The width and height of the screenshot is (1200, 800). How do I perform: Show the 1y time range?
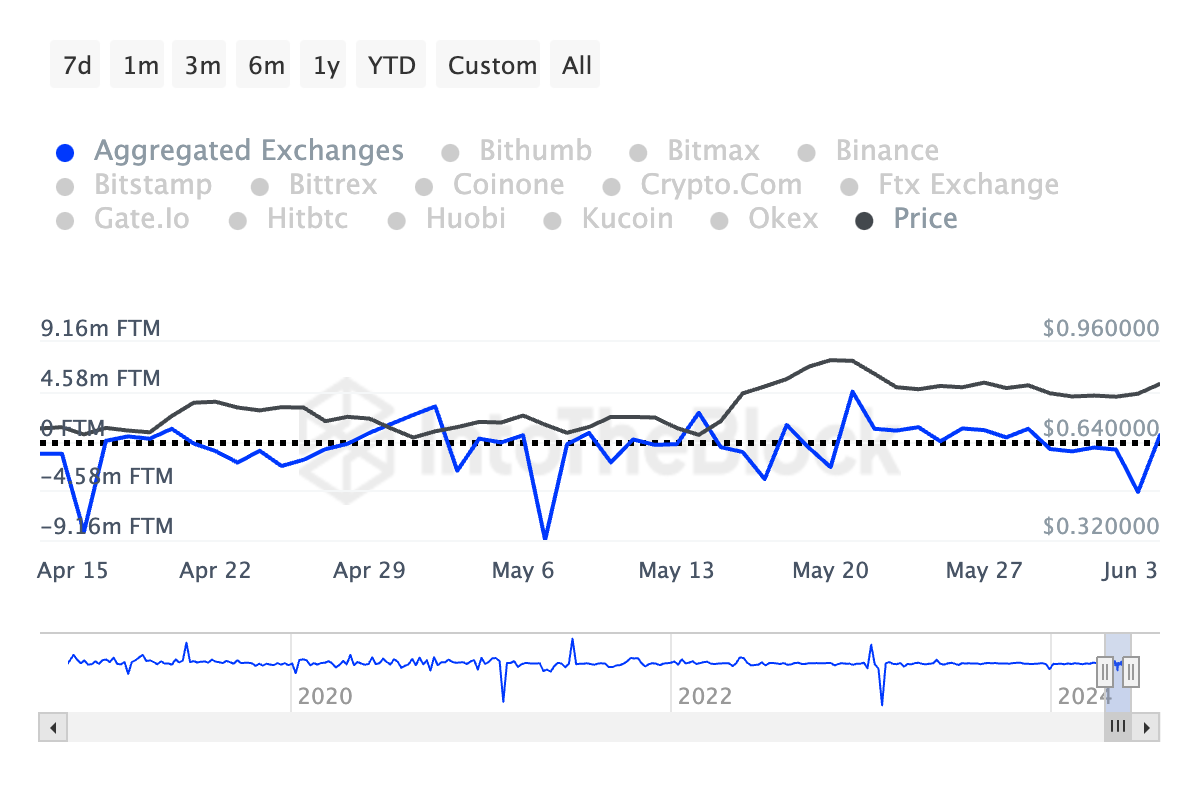(x=326, y=66)
